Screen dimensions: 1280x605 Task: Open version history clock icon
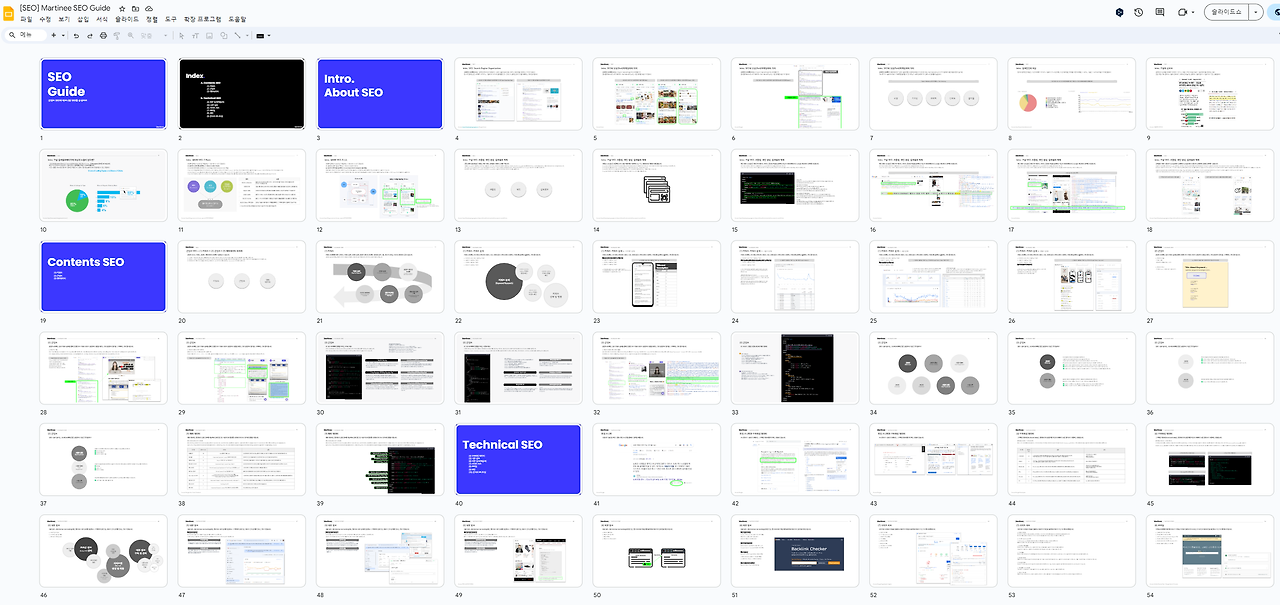(x=1138, y=12)
